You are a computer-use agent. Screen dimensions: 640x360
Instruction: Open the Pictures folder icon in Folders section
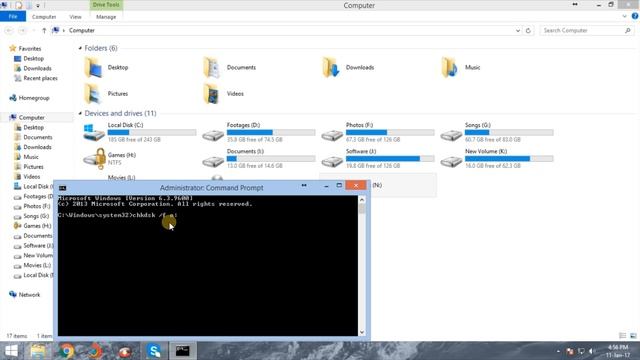click(x=93, y=93)
